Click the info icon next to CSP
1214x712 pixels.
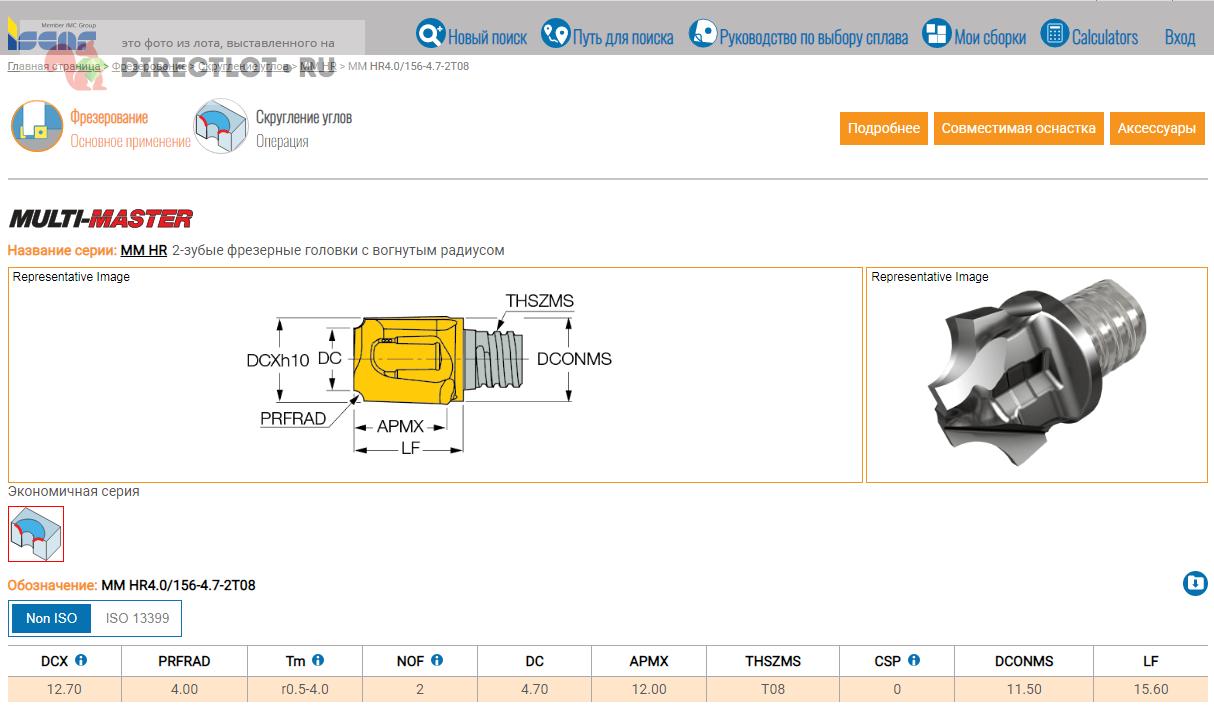914,660
